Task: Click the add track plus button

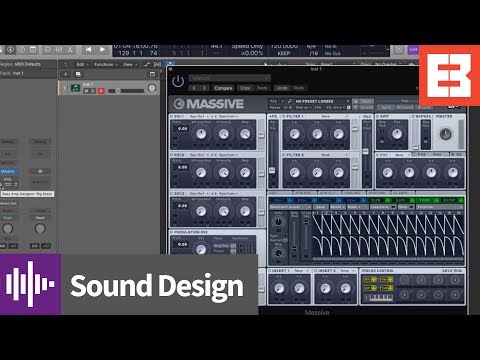Action: [x=66, y=74]
